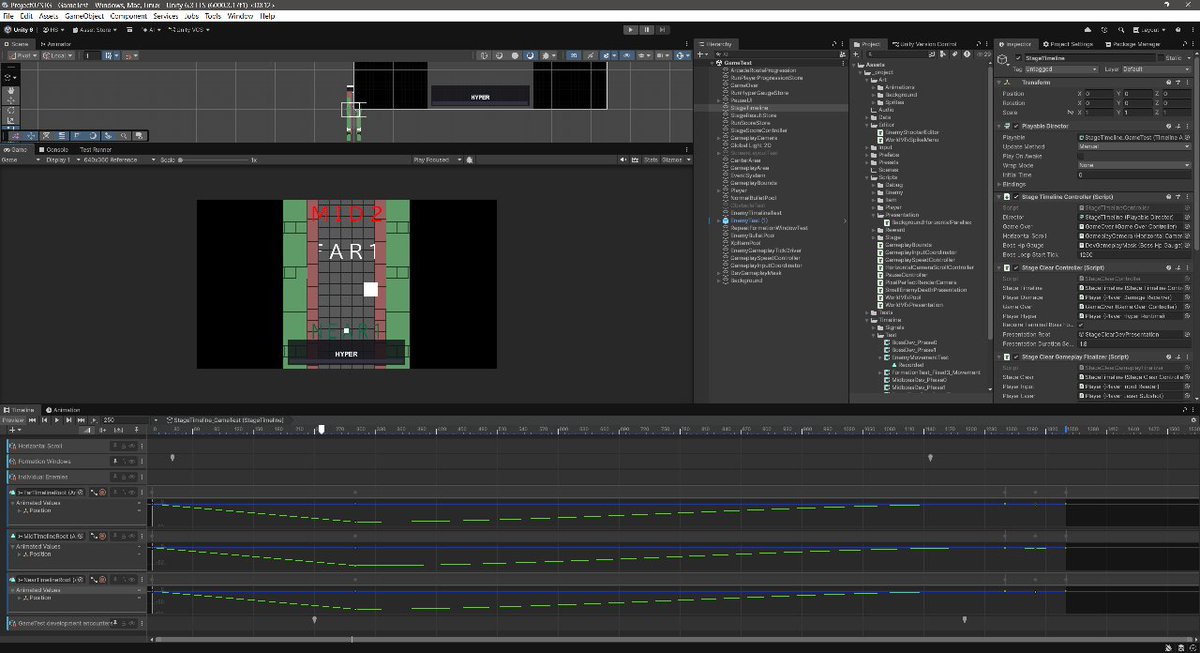Open the Formation Windows track options menu
The width and height of the screenshot is (1200, 653).
[x=140, y=461]
